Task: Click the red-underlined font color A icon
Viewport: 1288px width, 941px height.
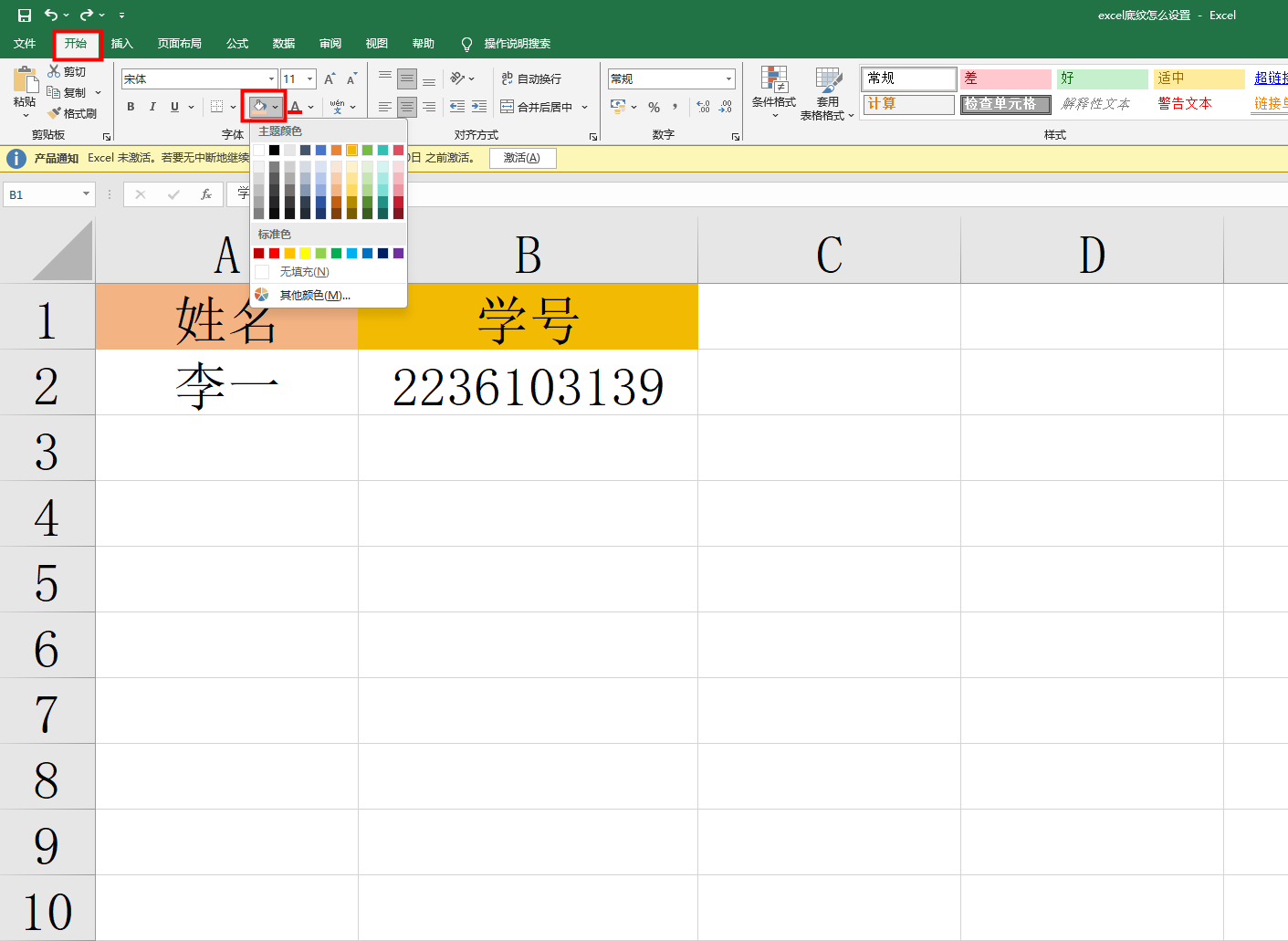Action: click(295, 107)
